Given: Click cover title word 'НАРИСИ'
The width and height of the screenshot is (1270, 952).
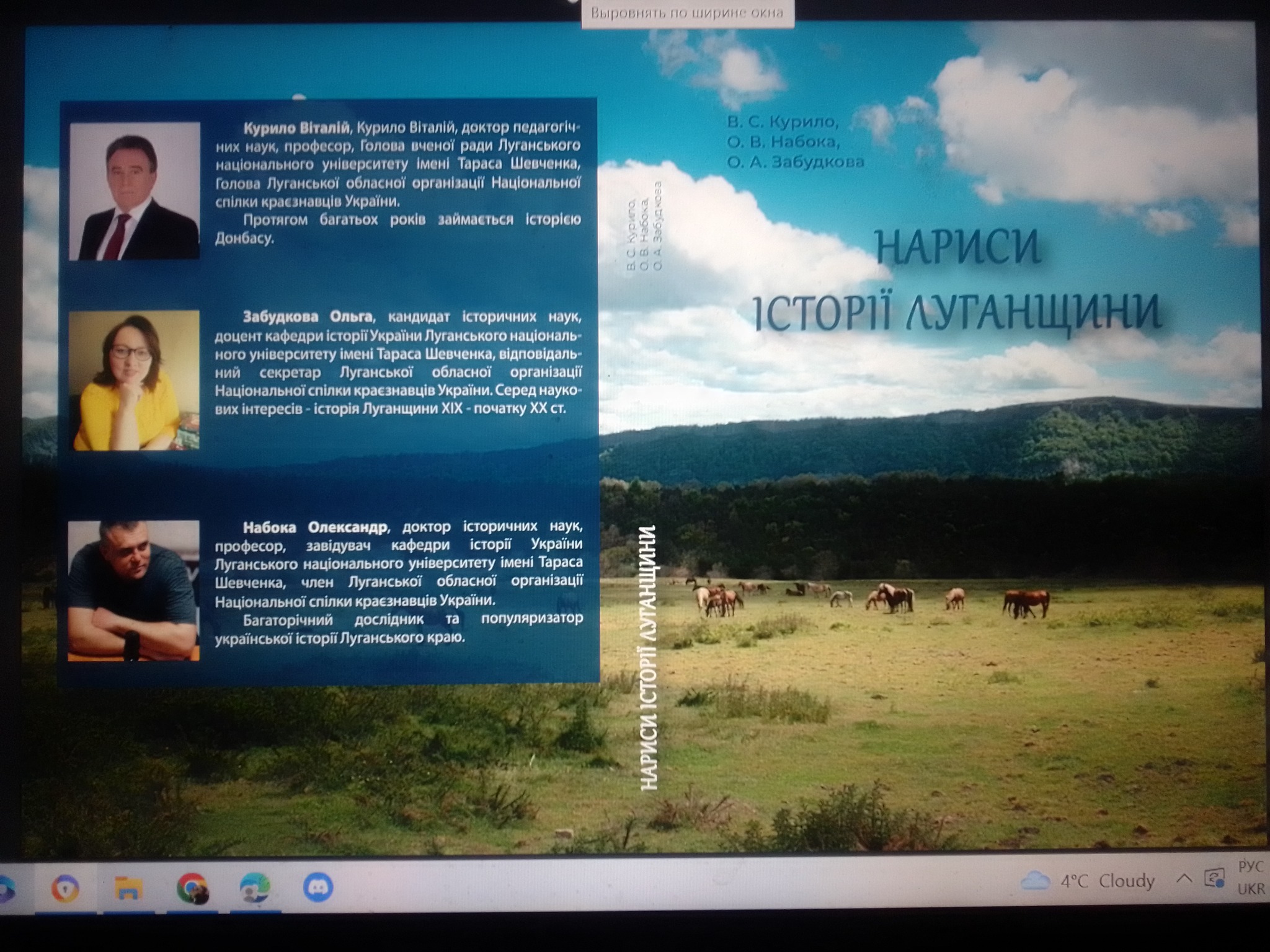Looking at the screenshot, I should click(957, 246).
